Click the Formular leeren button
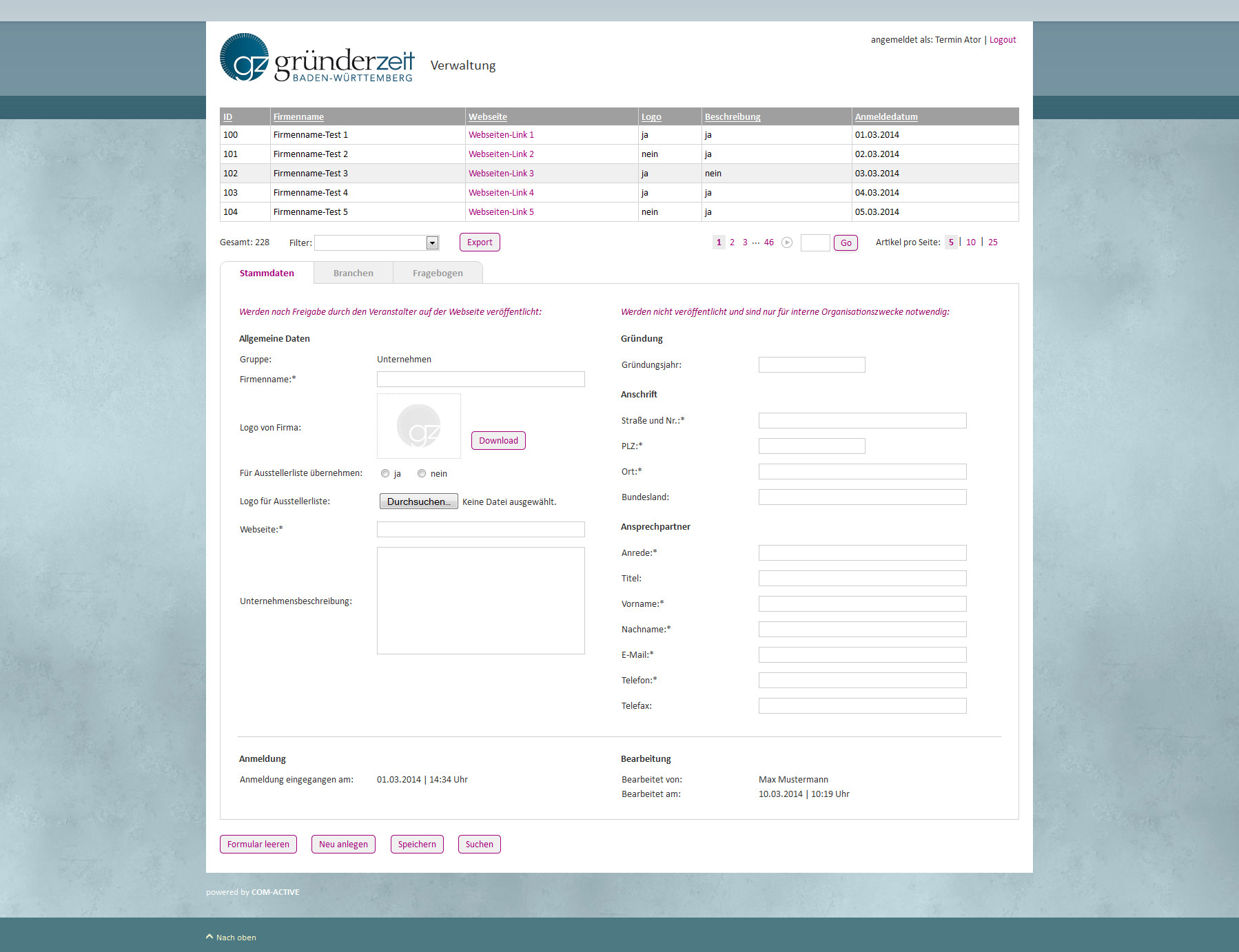Screen dimensions: 1239x952 258,845
